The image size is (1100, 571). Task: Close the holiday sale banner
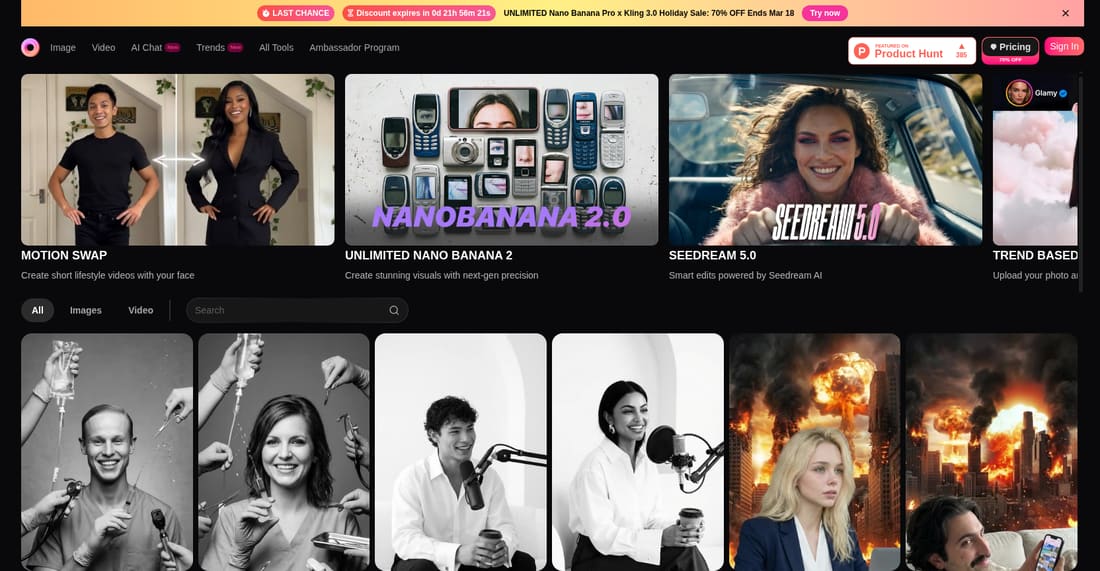coord(1066,13)
